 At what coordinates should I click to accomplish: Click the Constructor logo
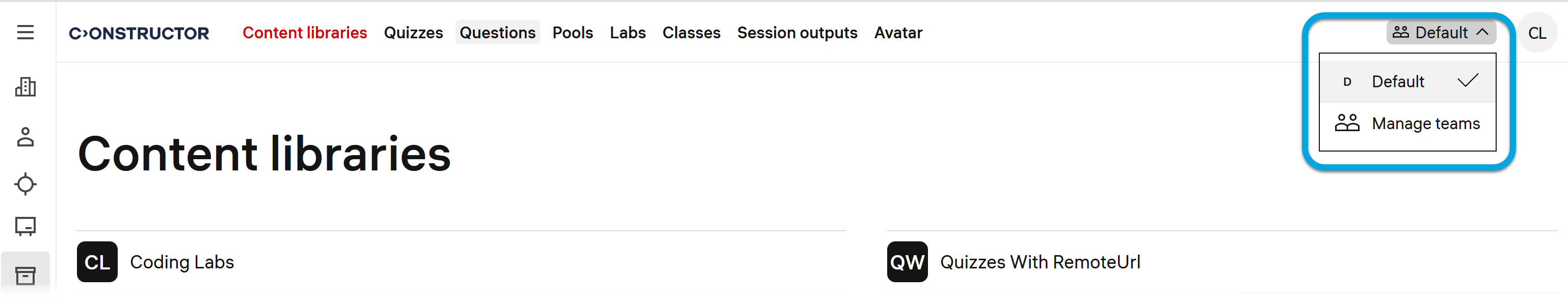(x=139, y=33)
